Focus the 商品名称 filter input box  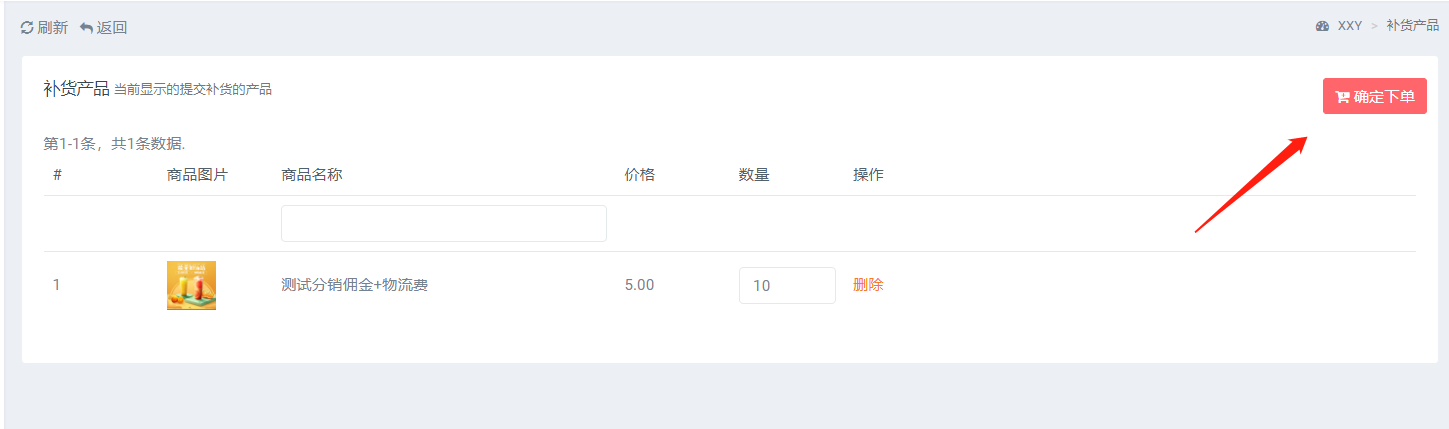tap(444, 223)
